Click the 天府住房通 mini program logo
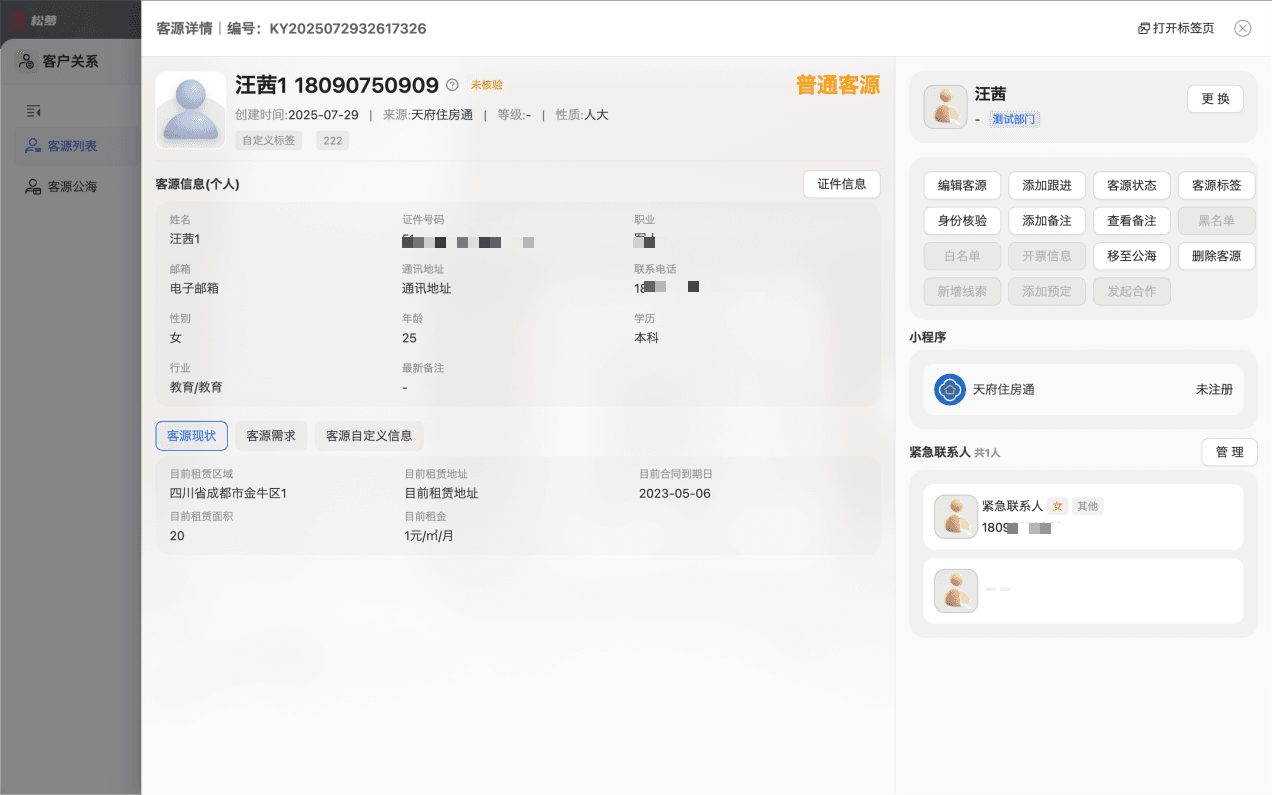The height and width of the screenshot is (795, 1272). click(950, 389)
